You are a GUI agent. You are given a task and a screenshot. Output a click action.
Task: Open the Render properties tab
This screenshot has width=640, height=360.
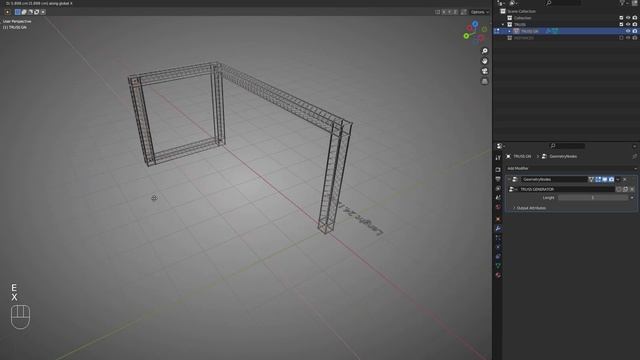point(498,169)
